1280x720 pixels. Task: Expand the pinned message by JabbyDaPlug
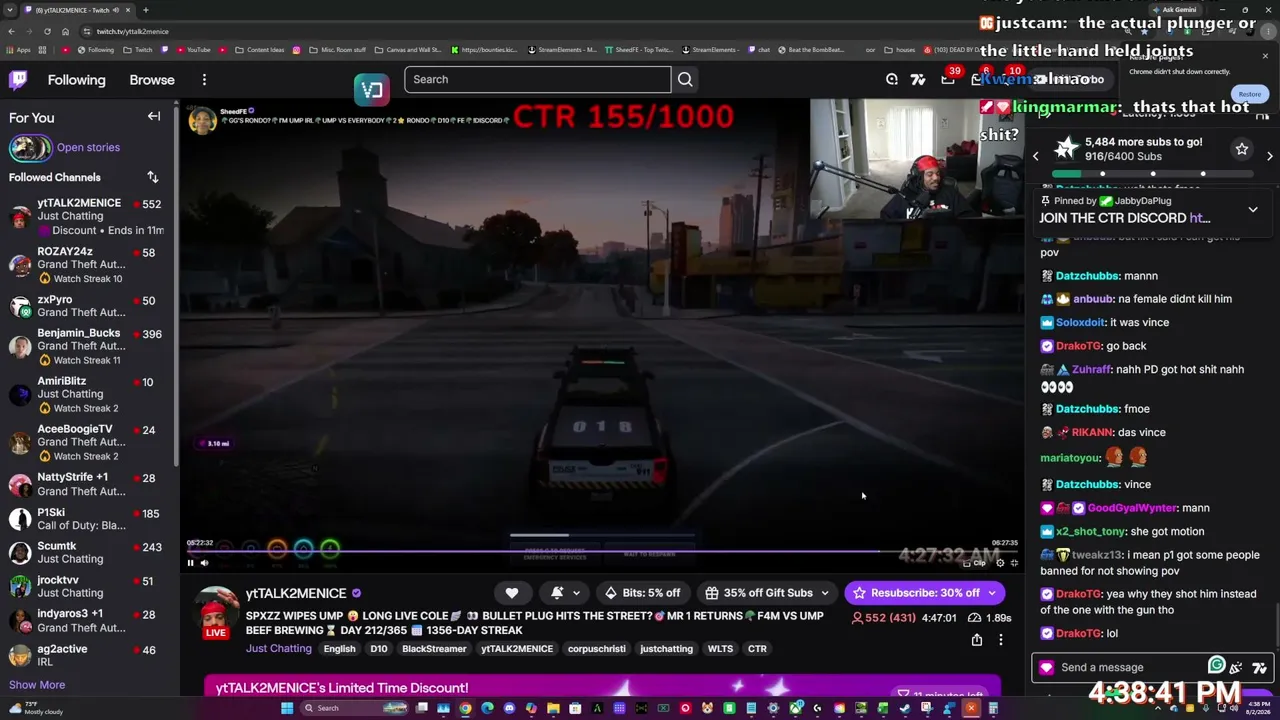(x=1253, y=210)
